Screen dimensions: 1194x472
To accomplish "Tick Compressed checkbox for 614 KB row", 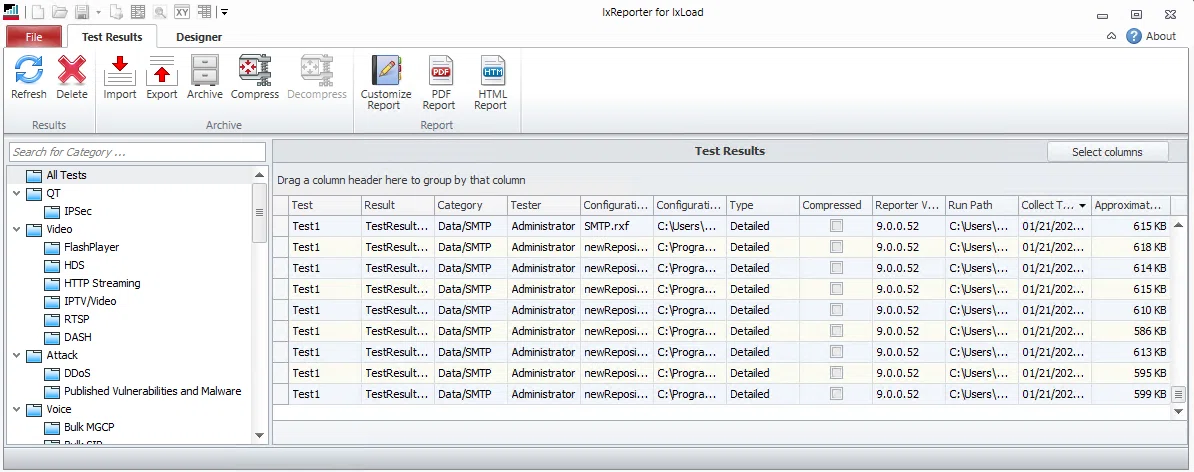I will 836,268.
